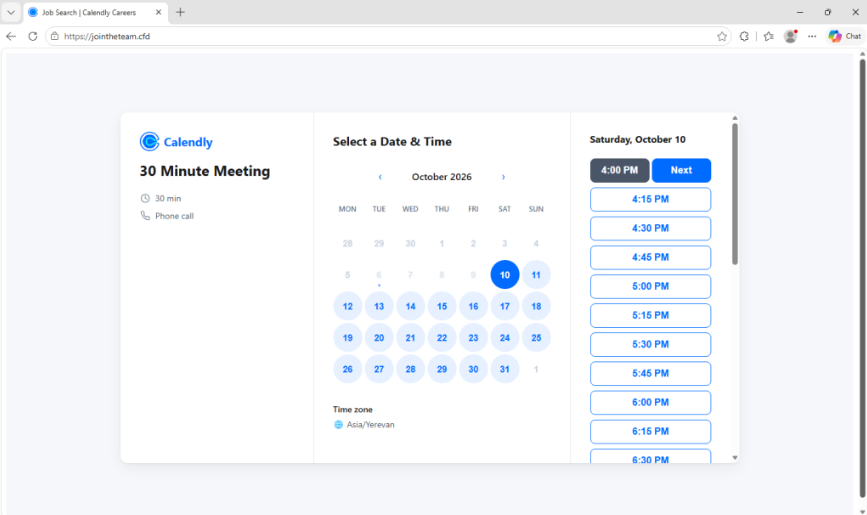This screenshot has width=867, height=515.
Task: Click the October 2026 month label
Action: pos(442,177)
